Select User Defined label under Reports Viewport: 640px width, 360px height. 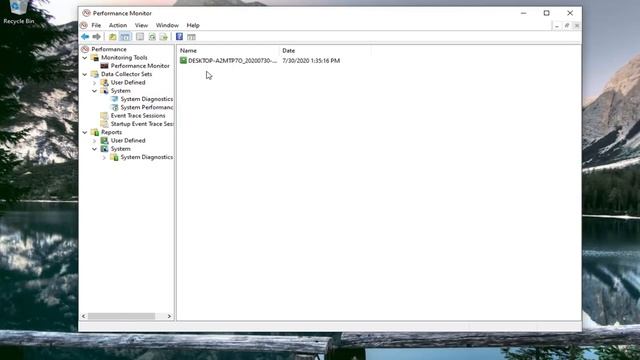(128, 140)
